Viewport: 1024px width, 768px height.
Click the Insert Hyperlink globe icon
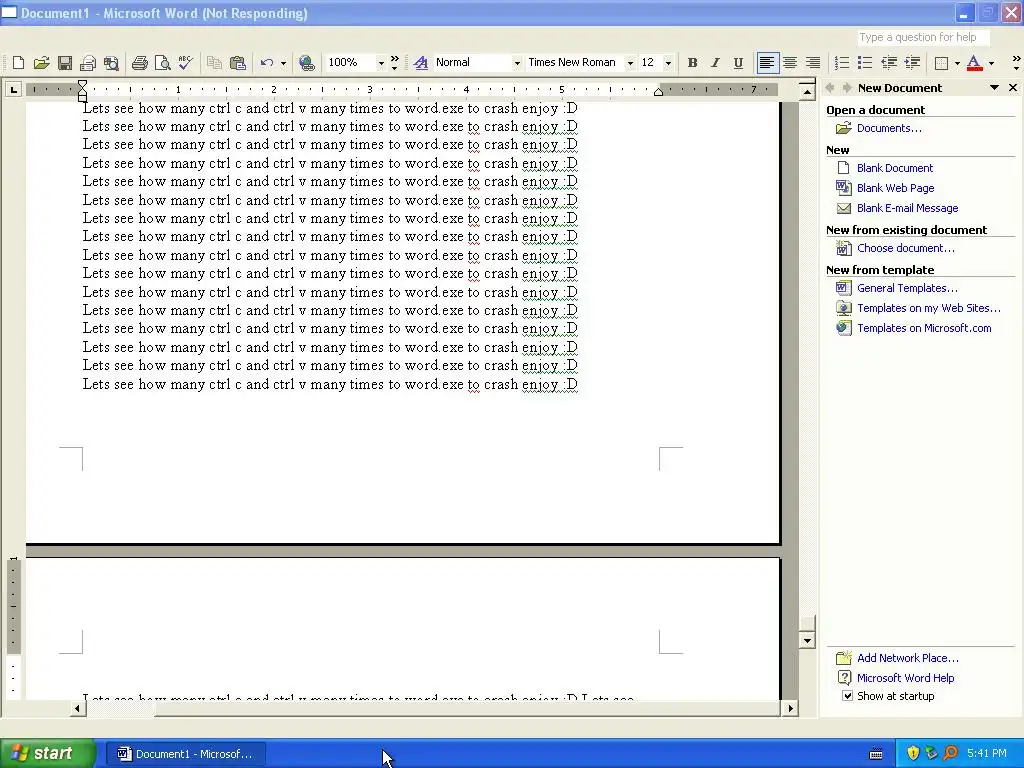tap(306, 63)
